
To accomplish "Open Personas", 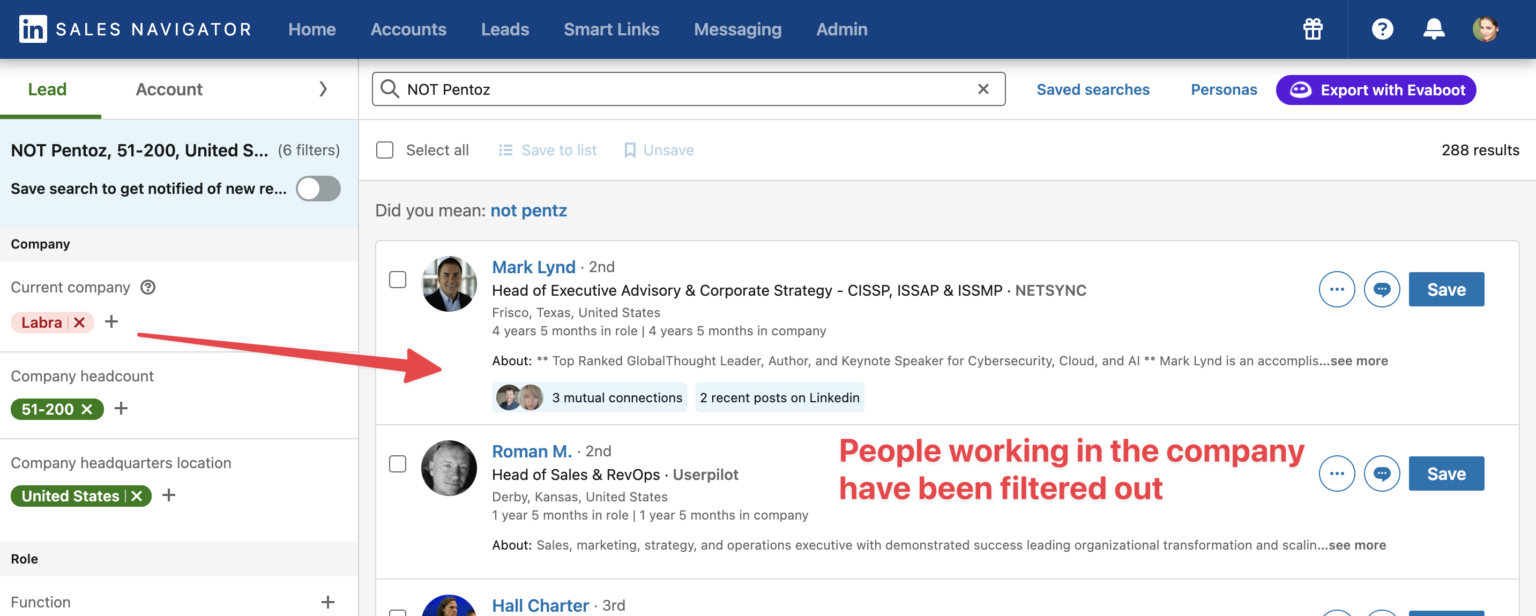I will [1224, 89].
